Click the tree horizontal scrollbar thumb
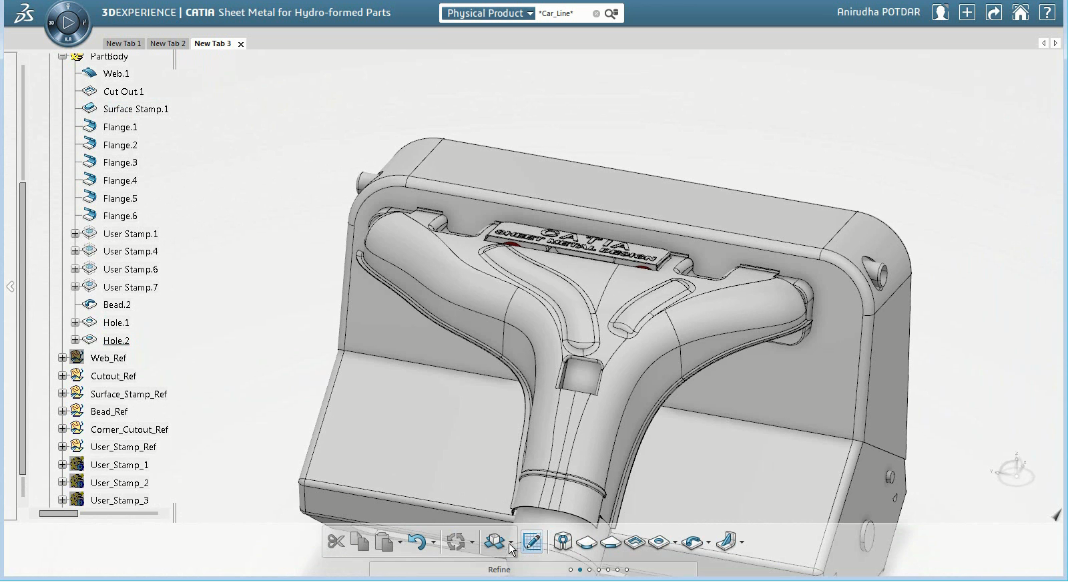Image resolution: width=1068 pixels, height=582 pixels. coord(58,513)
